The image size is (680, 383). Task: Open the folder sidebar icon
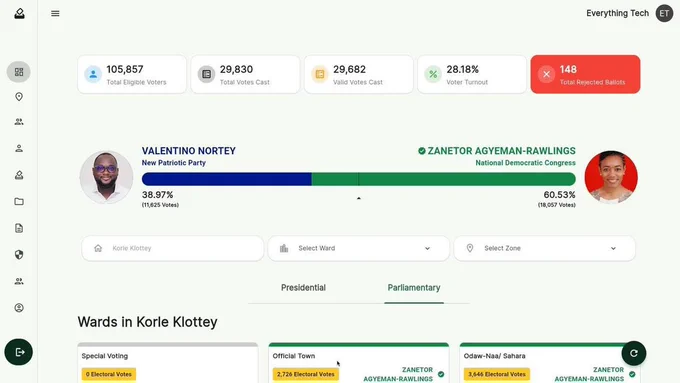(19, 202)
